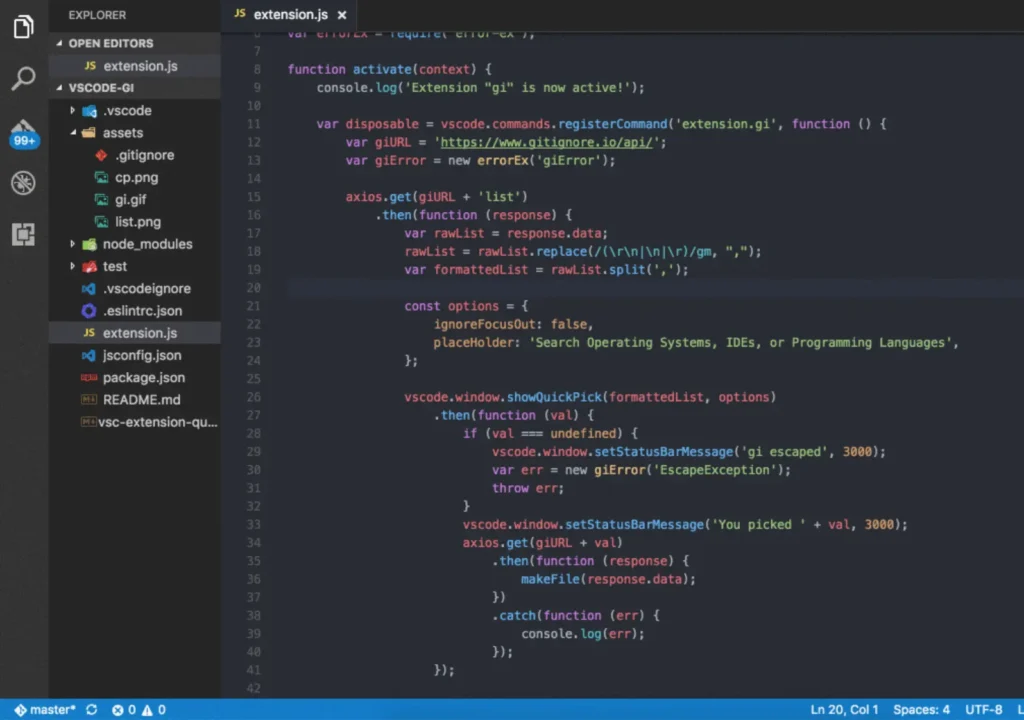Click the warnings count icon in status bar
The width and height of the screenshot is (1024, 720).
148,710
